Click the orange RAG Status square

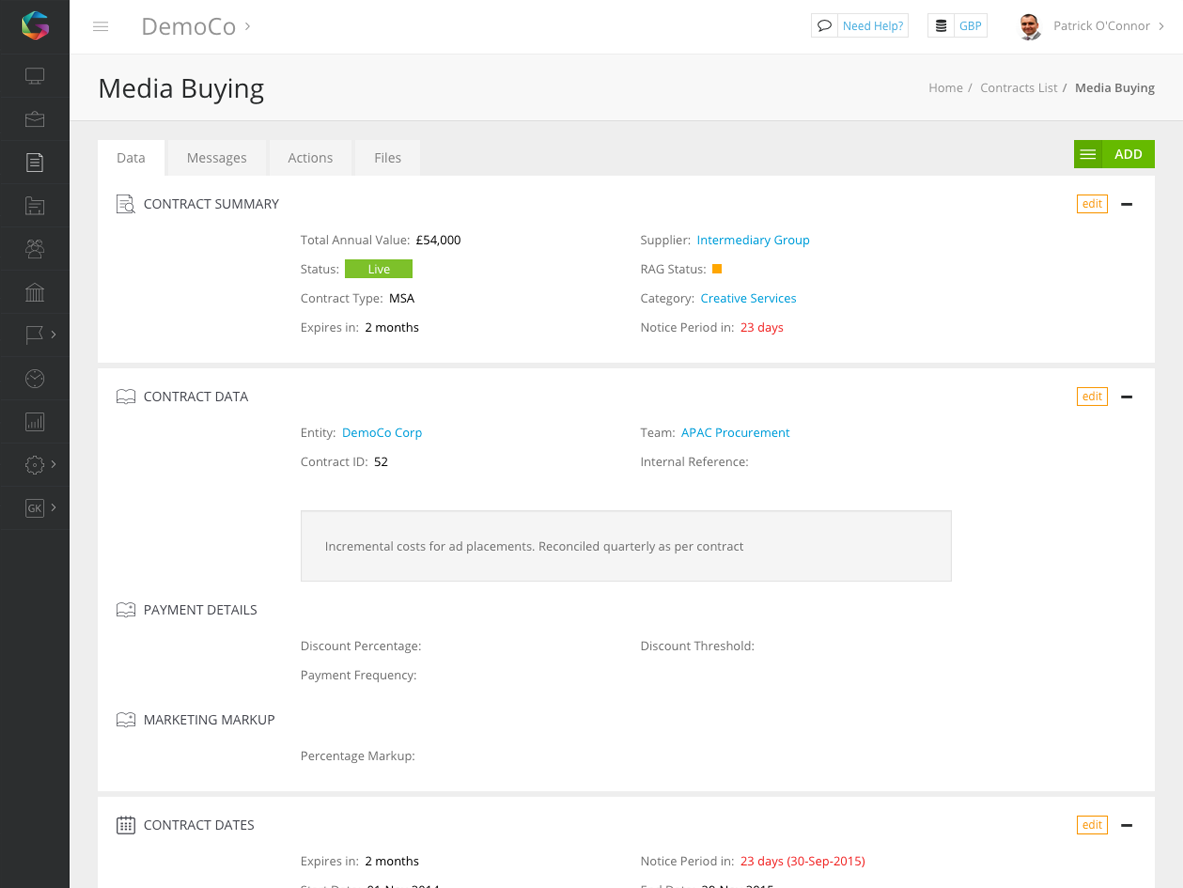pyautogui.click(x=717, y=269)
